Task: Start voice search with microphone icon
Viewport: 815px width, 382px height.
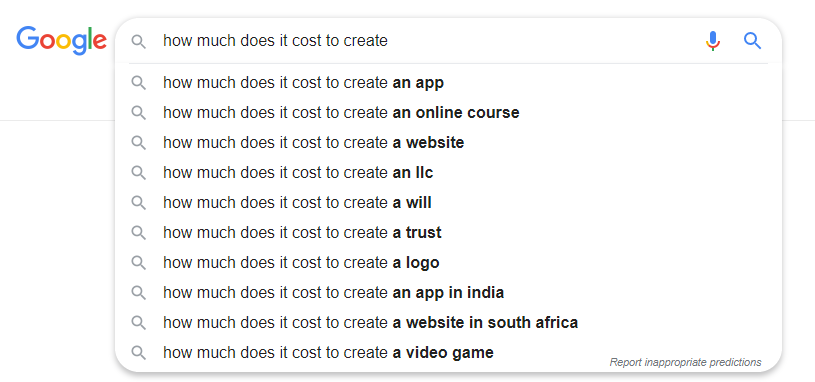Action: pos(713,41)
